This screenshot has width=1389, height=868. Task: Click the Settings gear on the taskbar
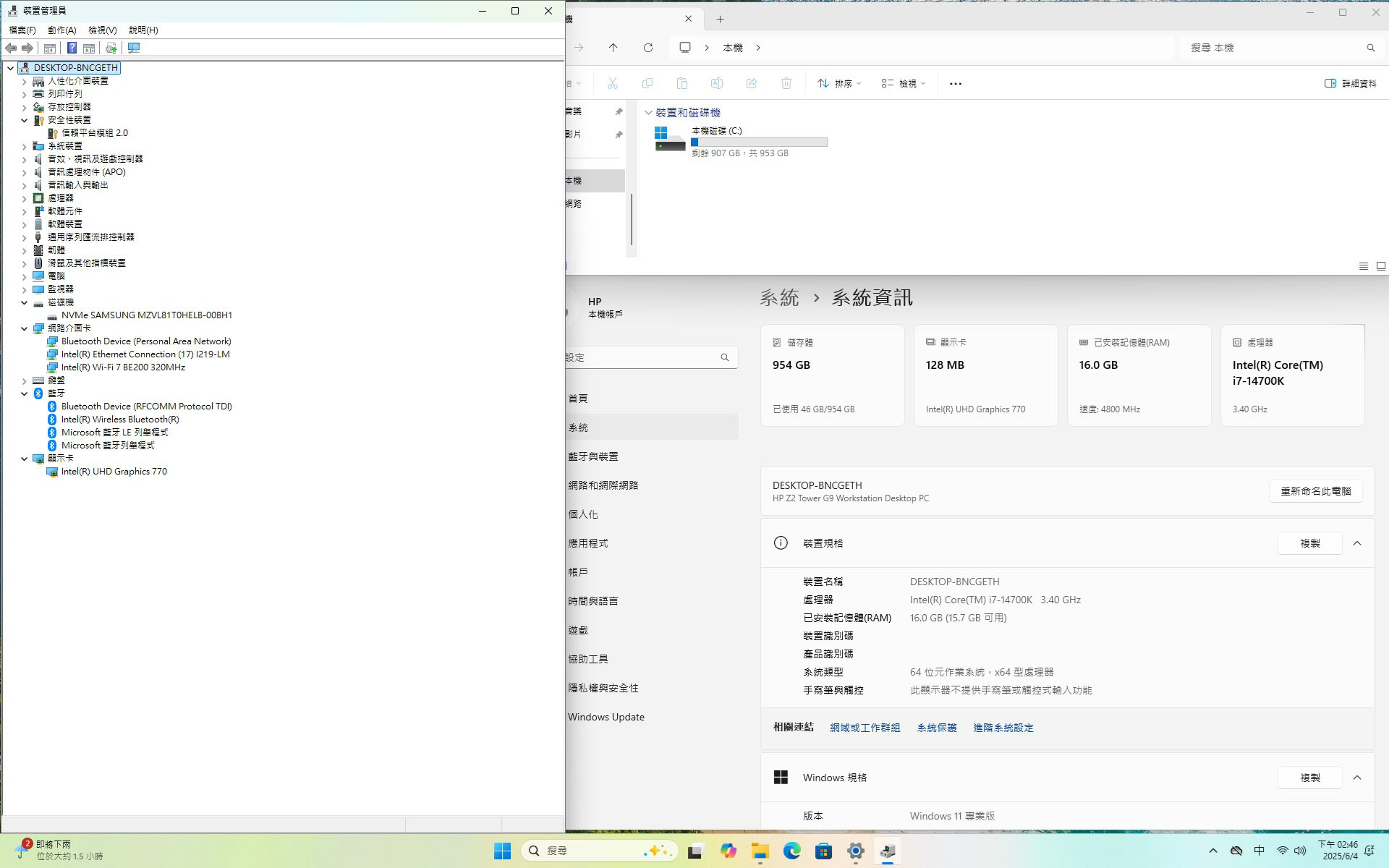click(x=856, y=851)
